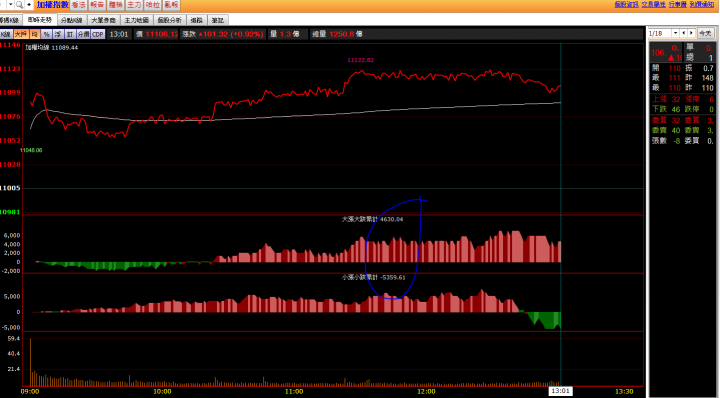Open the partially visible leftmost K線 tab
The image size is (720, 398).
click(10, 20)
